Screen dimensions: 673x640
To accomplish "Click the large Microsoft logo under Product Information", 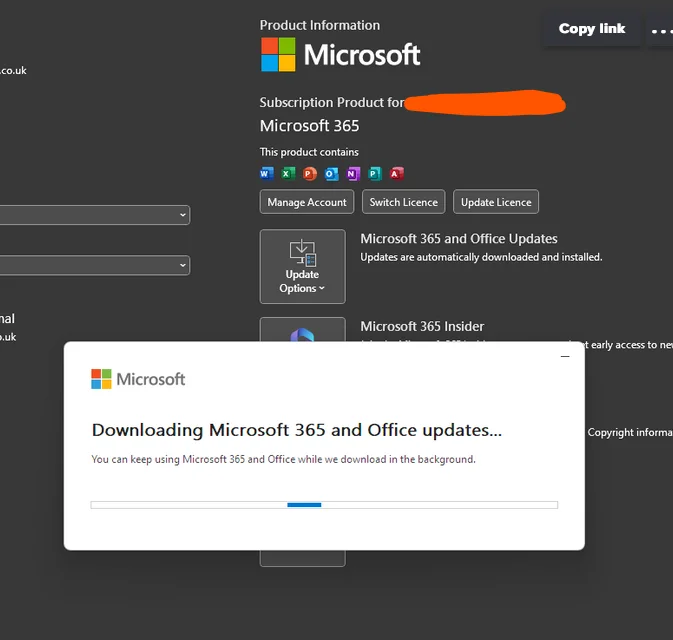I will point(340,55).
